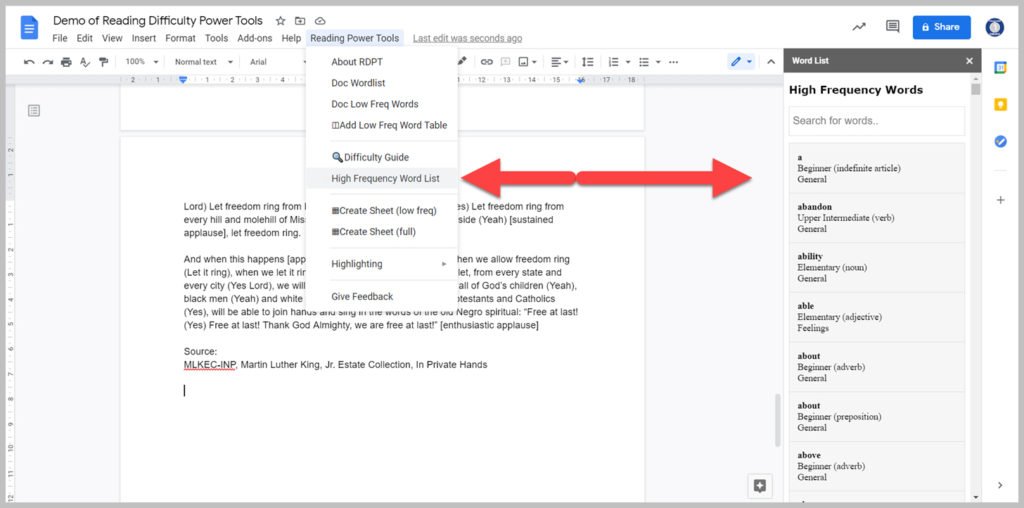Open the 100% zoom dropdown
1024x508 pixels.
pyautogui.click(x=142, y=62)
